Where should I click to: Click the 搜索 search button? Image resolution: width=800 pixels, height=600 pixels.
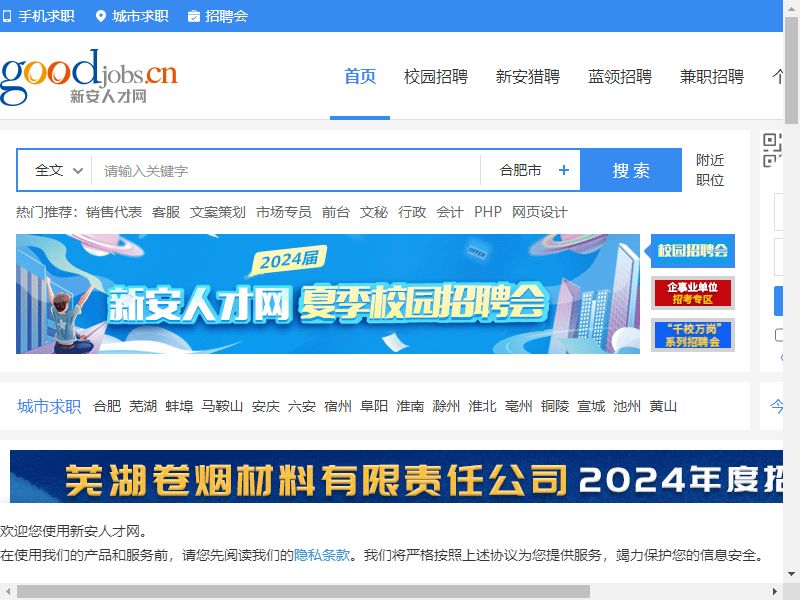pyautogui.click(x=631, y=170)
